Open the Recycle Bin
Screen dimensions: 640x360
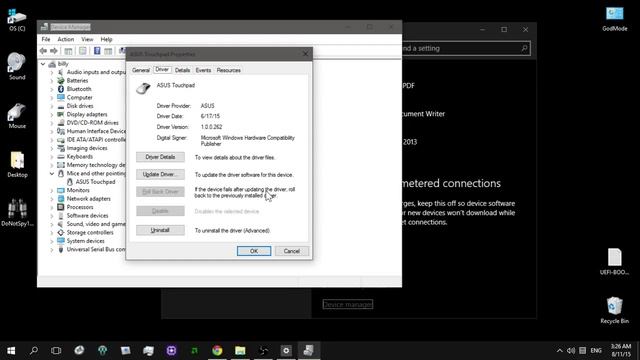[614, 310]
